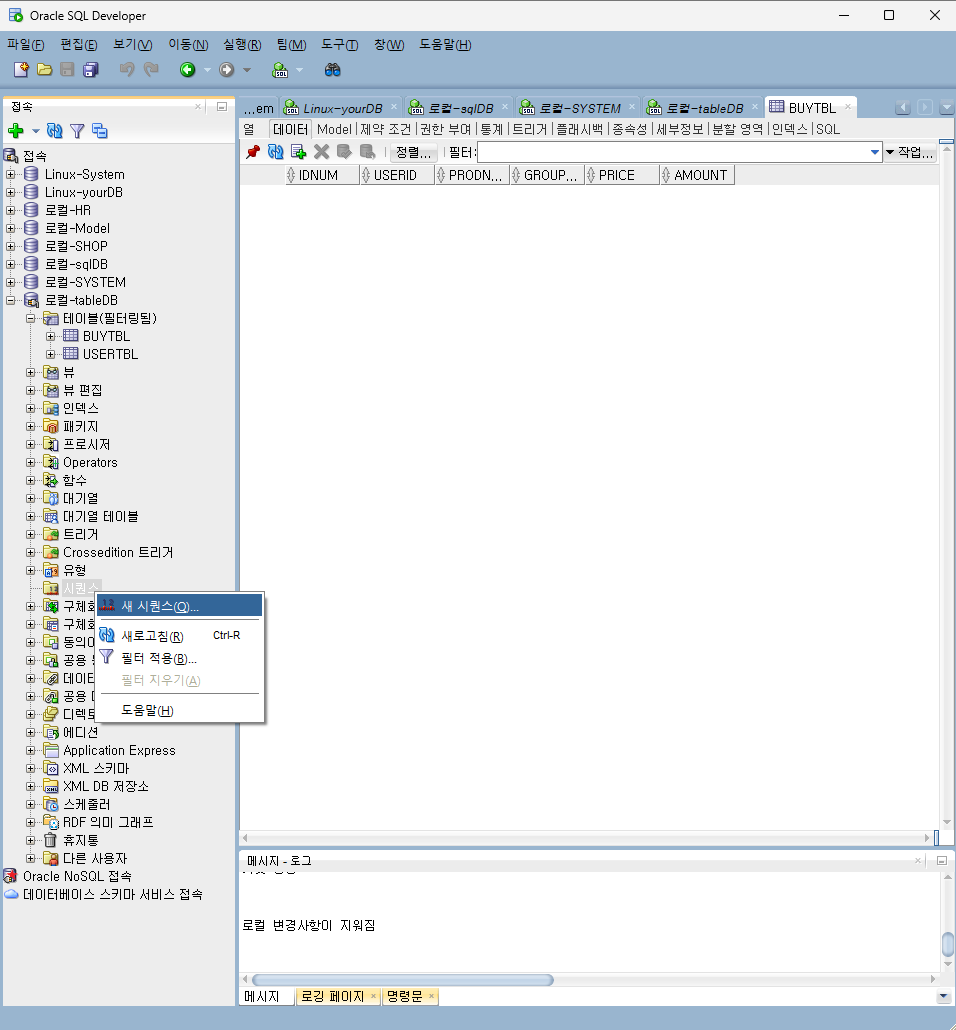Click into the 필터 input field
The width and height of the screenshot is (956, 1030).
(x=672, y=152)
